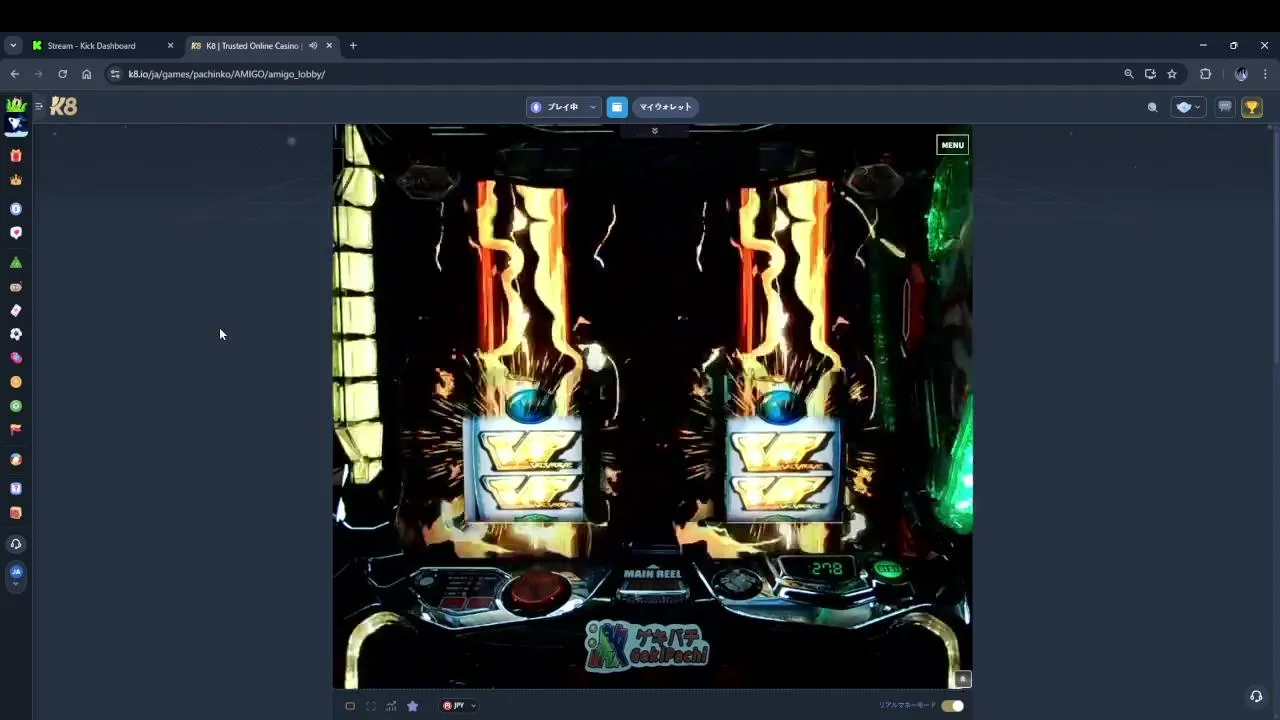Screen dimensions: 1280x720
Task: Click the right W symbol reel
Action: coord(782,471)
